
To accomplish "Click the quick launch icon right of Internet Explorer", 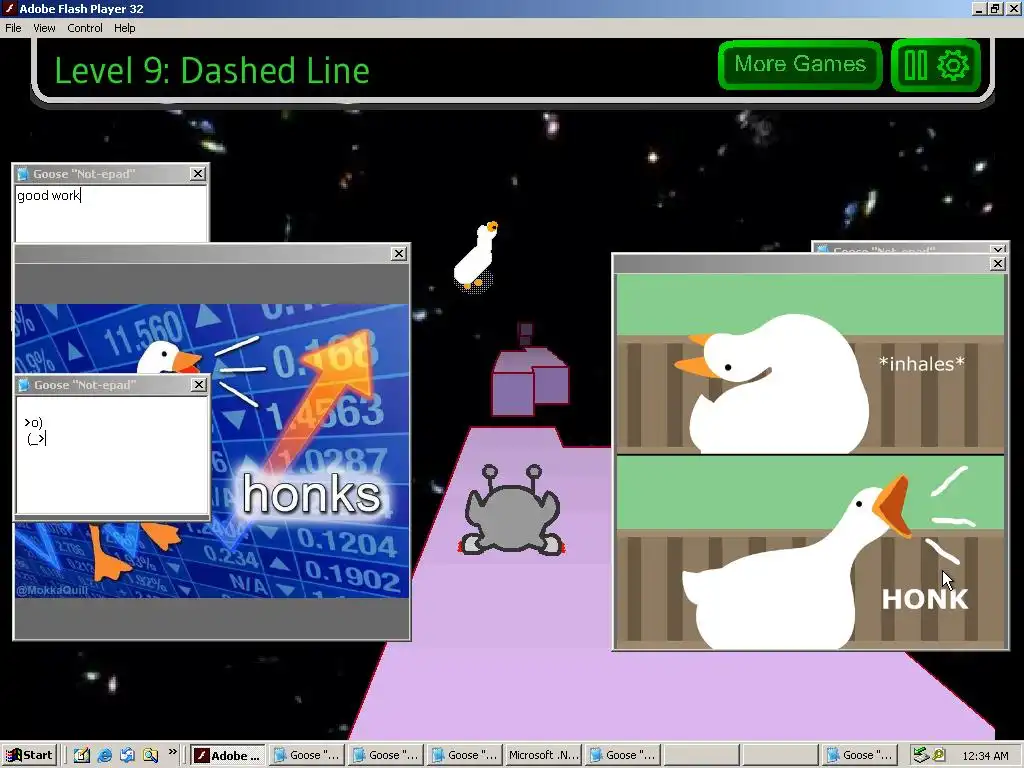I will pyautogui.click(x=127, y=755).
